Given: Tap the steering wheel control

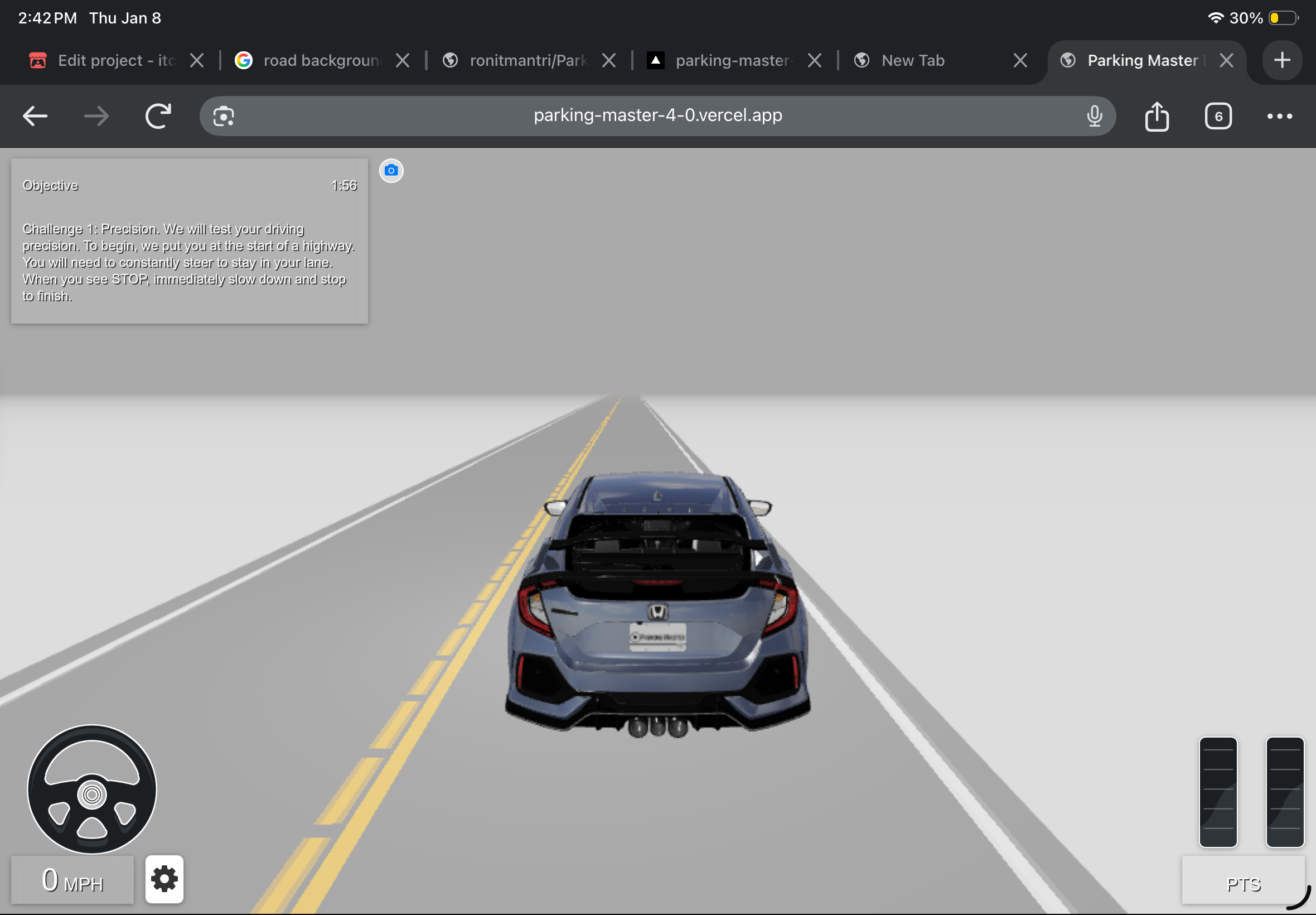Looking at the screenshot, I should (x=91, y=789).
